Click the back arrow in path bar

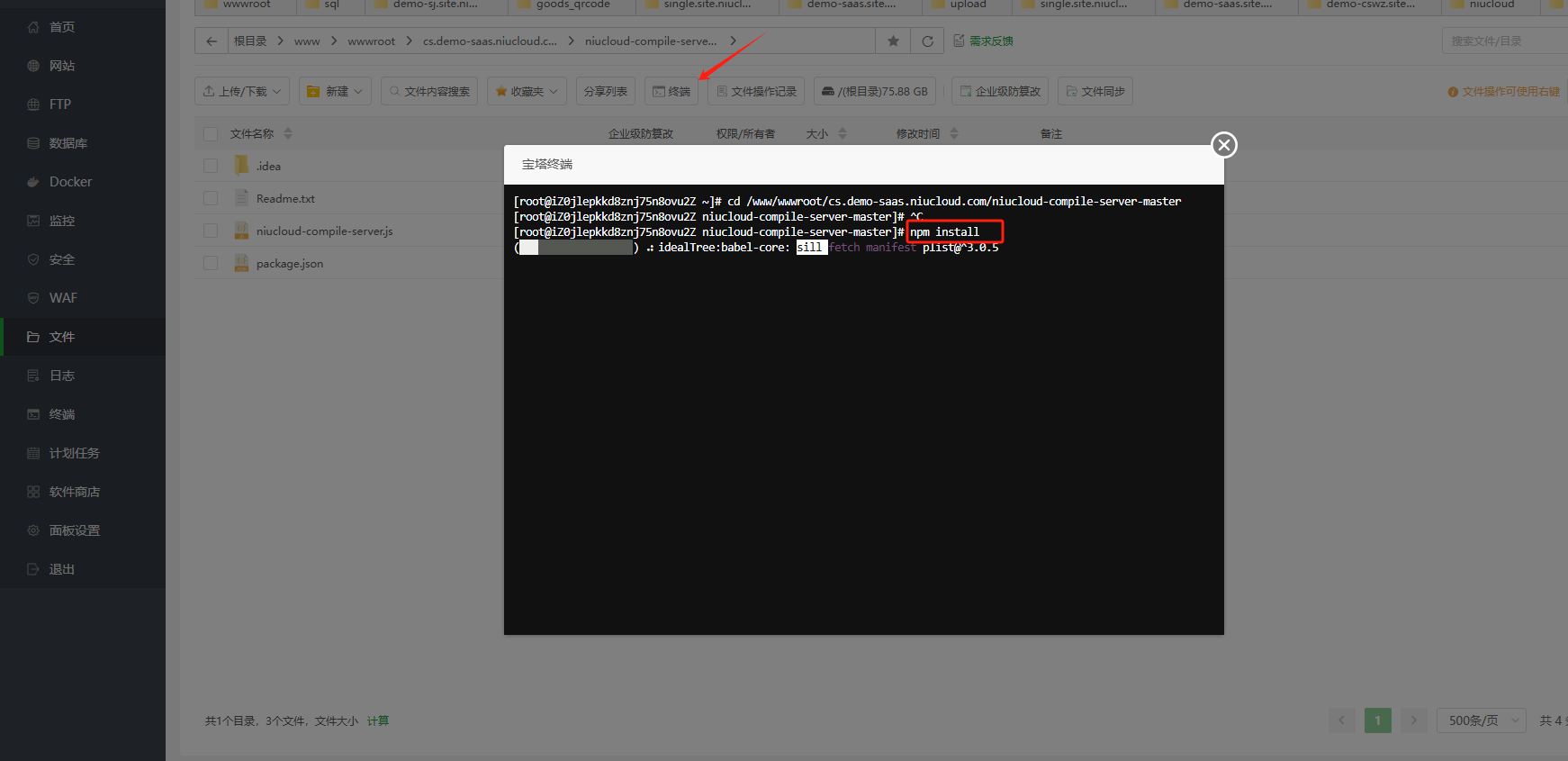click(212, 41)
